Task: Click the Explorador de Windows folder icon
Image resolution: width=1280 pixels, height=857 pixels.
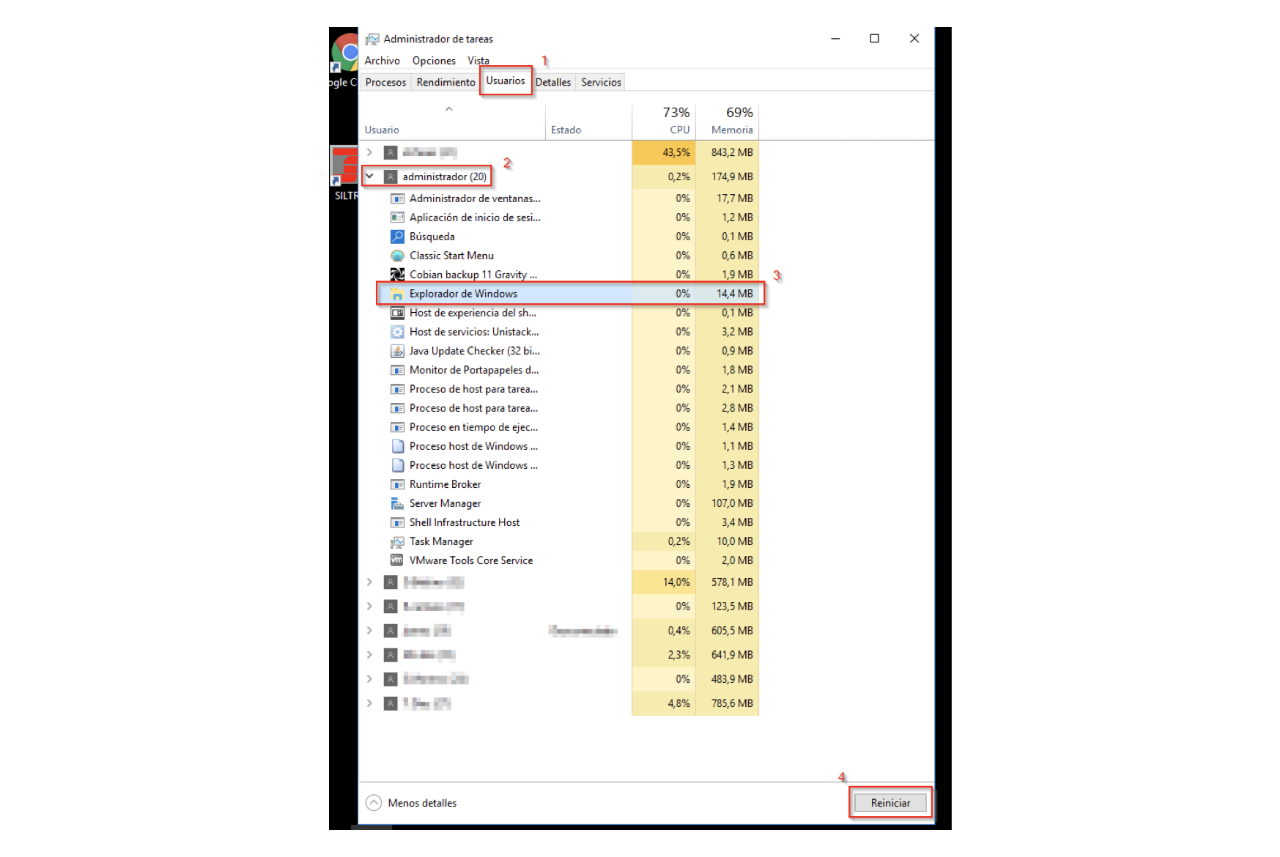Action: point(397,294)
